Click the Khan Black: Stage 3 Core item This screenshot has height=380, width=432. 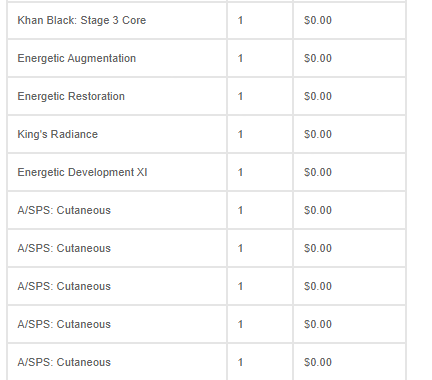82,20
